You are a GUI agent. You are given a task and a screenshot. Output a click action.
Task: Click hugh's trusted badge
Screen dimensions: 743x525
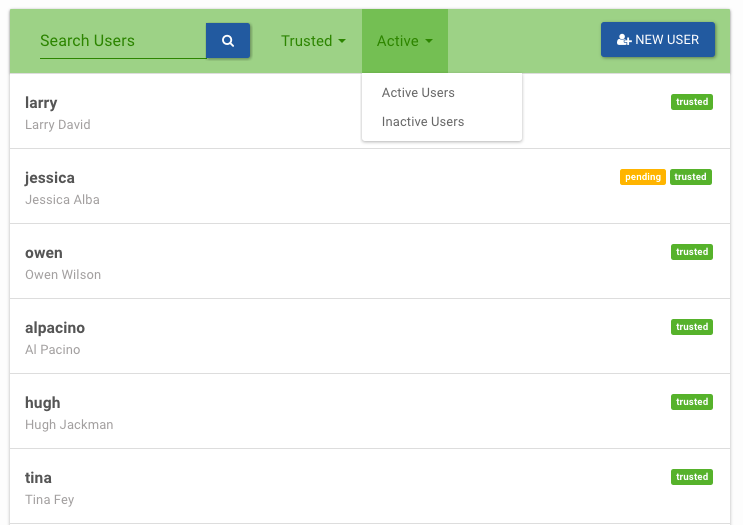(x=691, y=402)
